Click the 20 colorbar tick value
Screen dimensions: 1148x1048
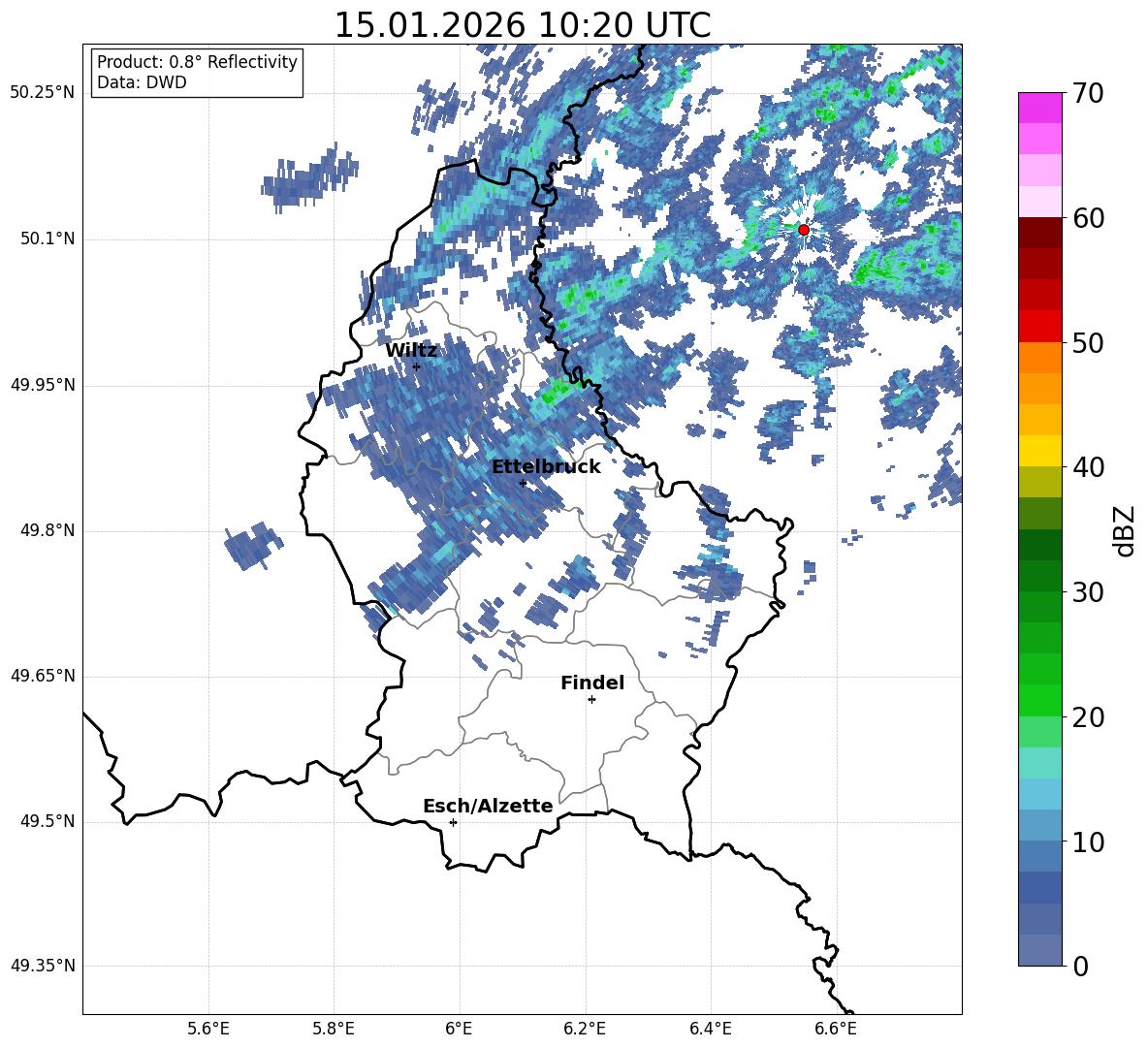(1089, 717)
